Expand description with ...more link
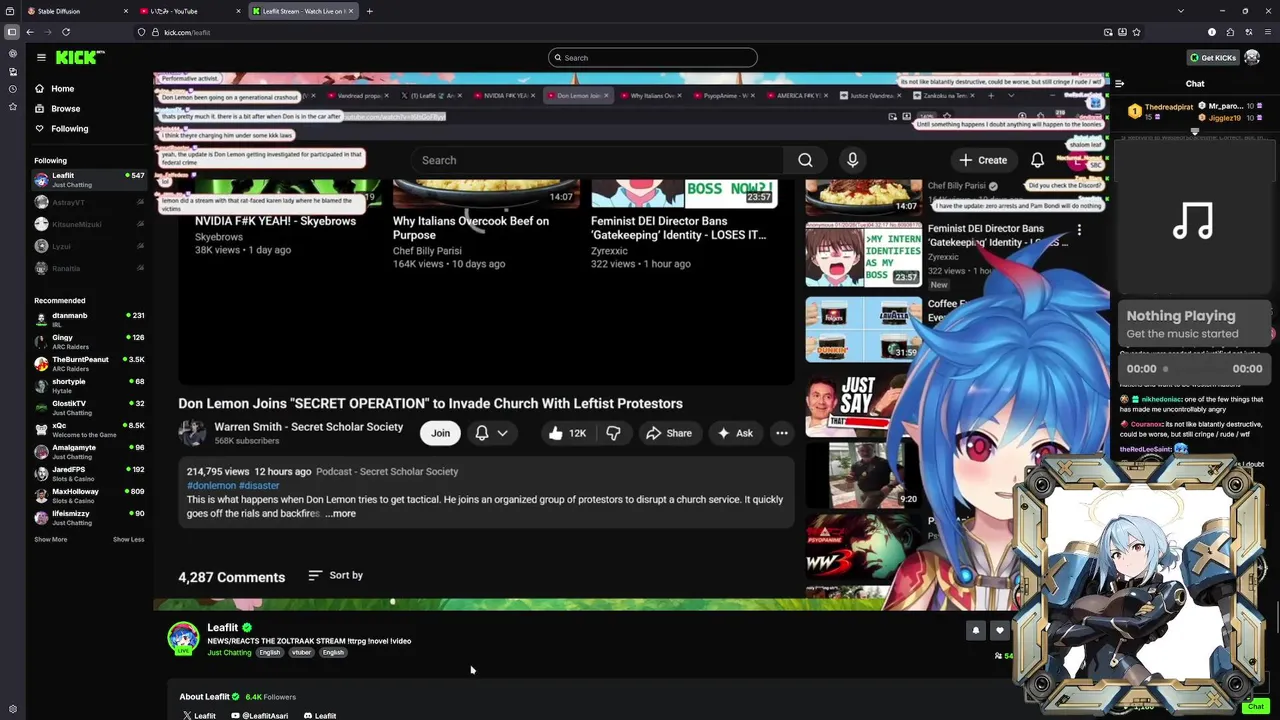Image resolution: width=1280 pixels, height=720 pixels. [340, 514]
